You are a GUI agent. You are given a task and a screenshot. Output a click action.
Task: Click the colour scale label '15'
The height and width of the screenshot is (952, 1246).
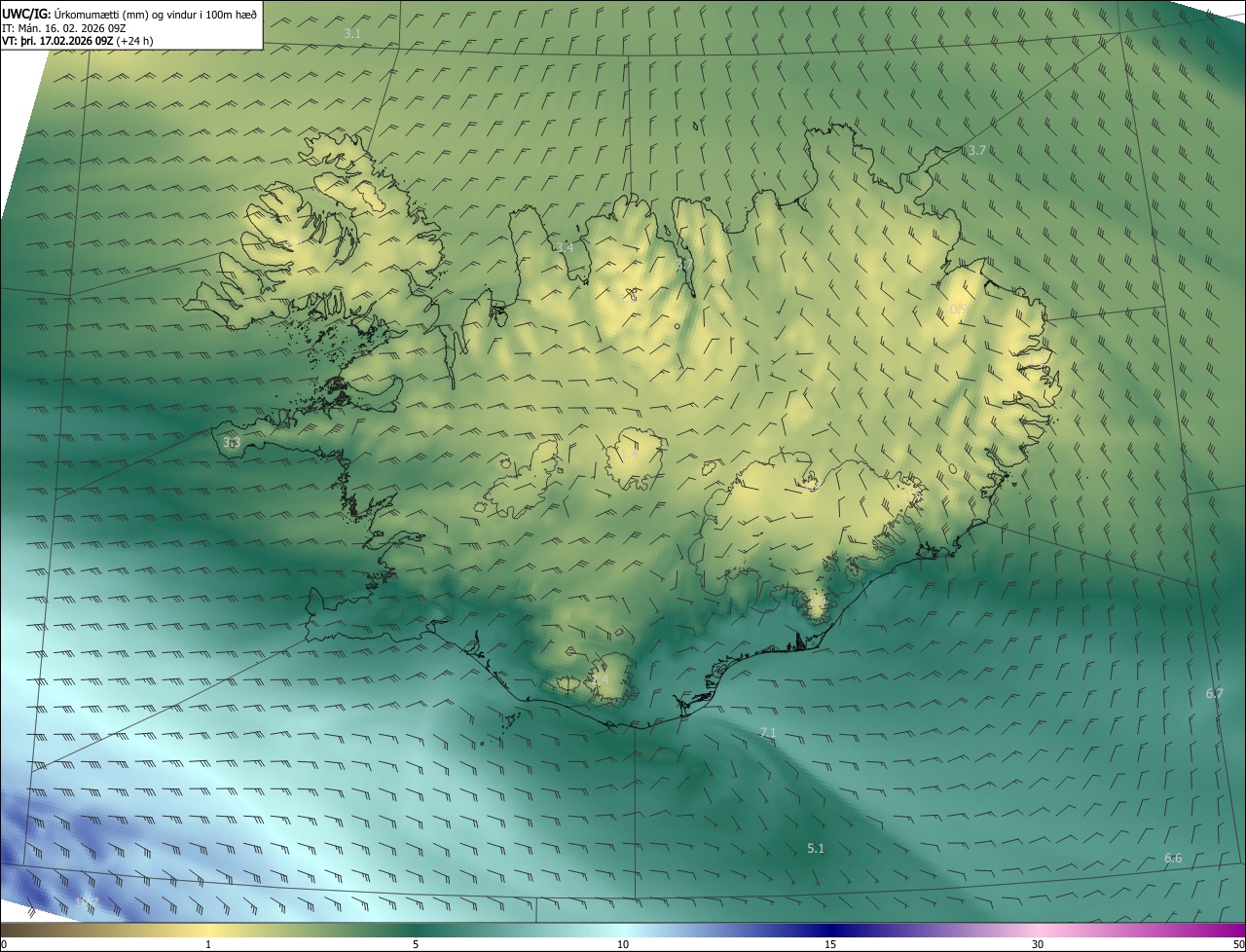tap(830, 944)
